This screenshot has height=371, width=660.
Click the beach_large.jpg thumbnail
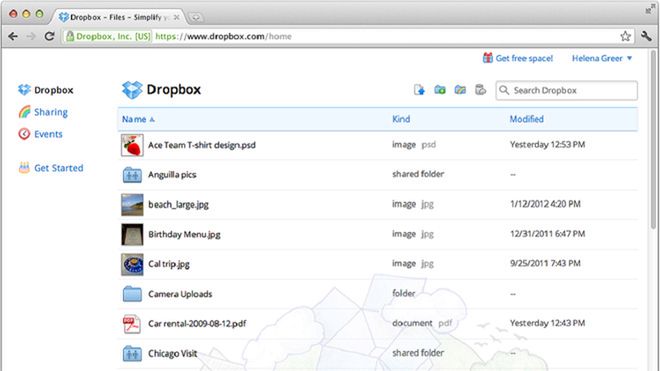click(x=132, y=205)
